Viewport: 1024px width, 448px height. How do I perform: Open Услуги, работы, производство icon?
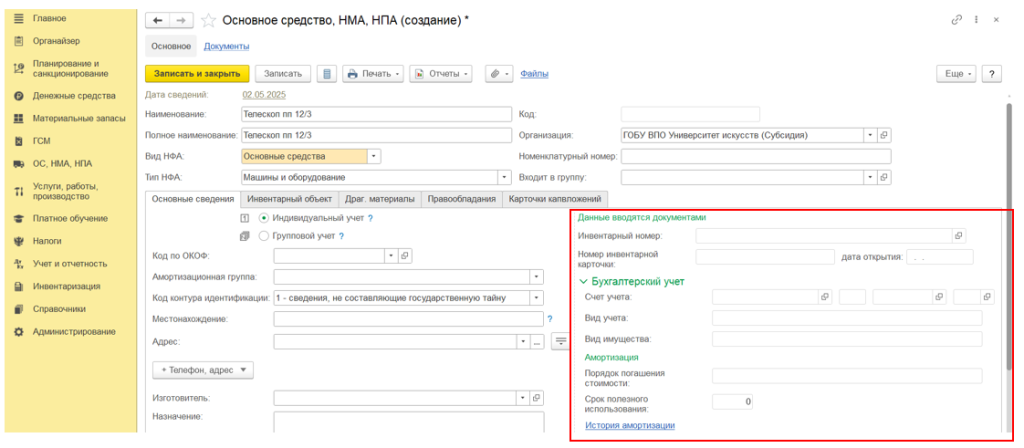pos(19,191)
